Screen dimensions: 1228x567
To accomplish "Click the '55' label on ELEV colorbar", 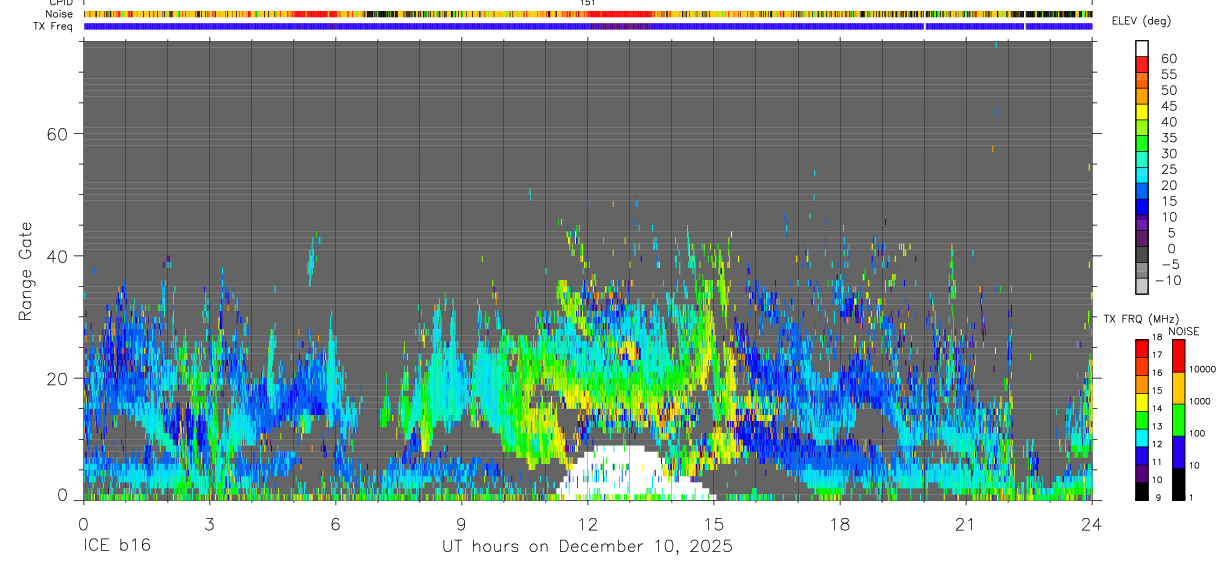I will click(x=1168, y=75).
